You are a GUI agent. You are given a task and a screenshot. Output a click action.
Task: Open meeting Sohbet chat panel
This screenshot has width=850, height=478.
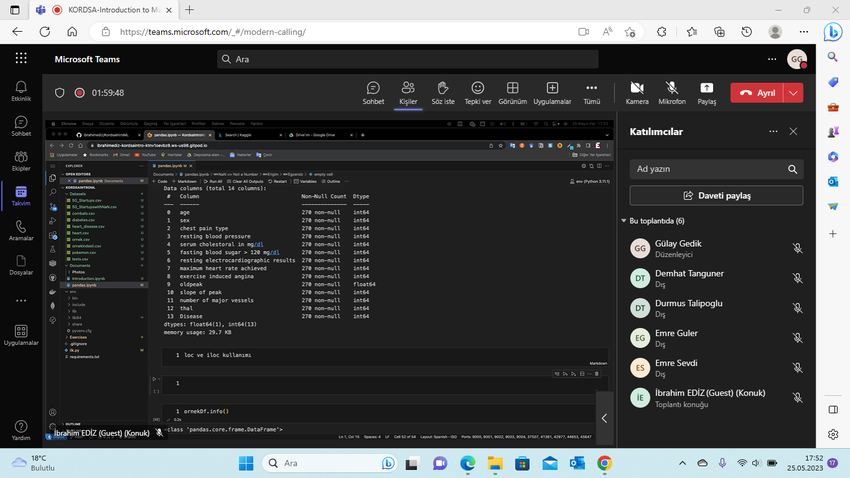pyautogui.click(x=373, y=93)
